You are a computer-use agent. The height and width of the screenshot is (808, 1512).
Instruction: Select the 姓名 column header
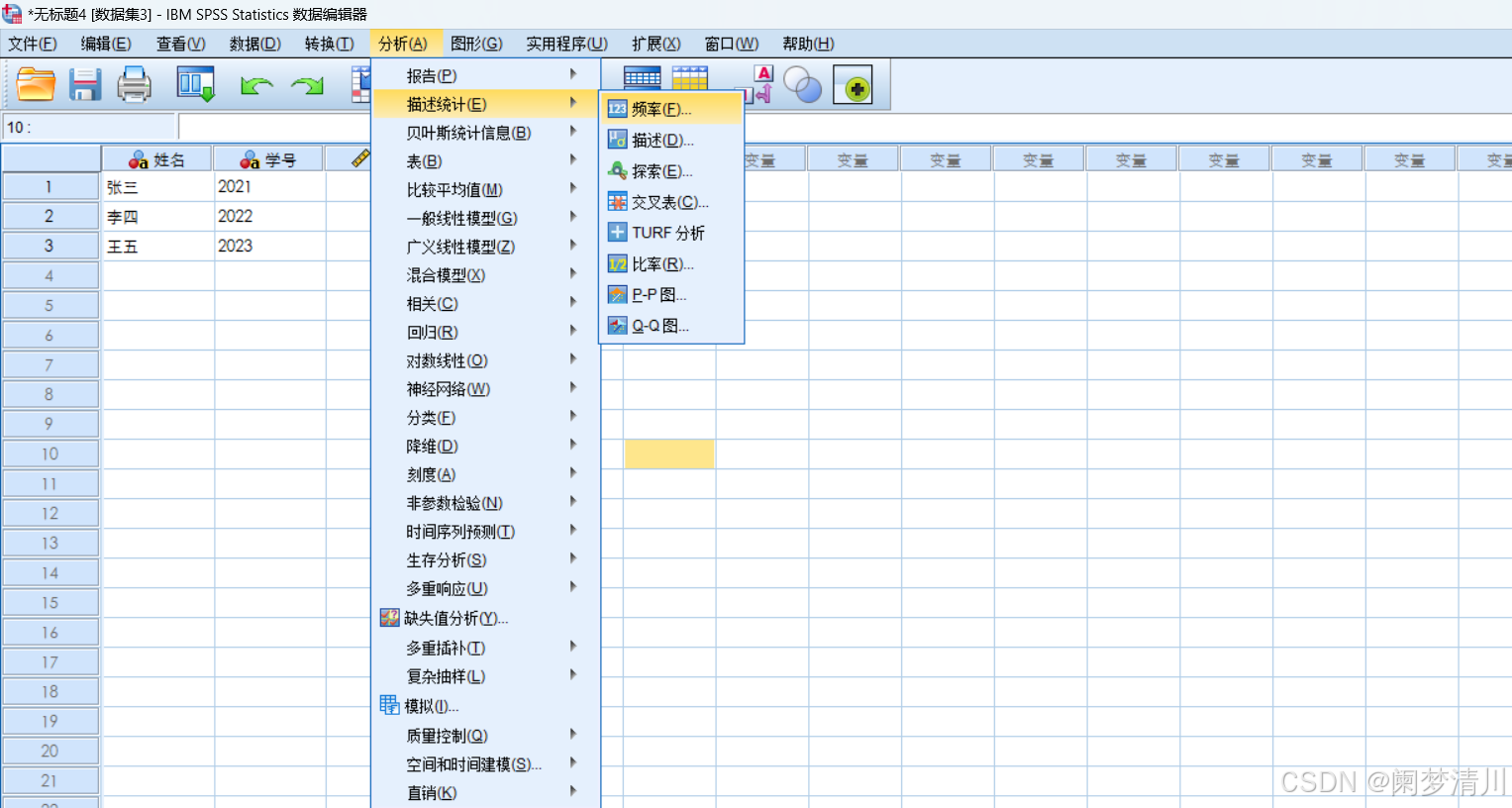(157, 159)
